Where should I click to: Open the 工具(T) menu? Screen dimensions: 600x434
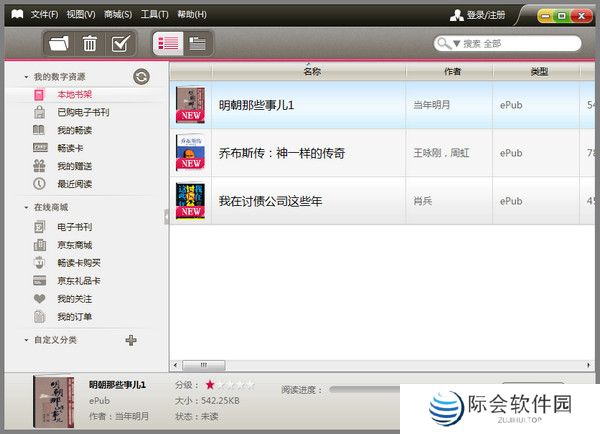coord(154,14)
